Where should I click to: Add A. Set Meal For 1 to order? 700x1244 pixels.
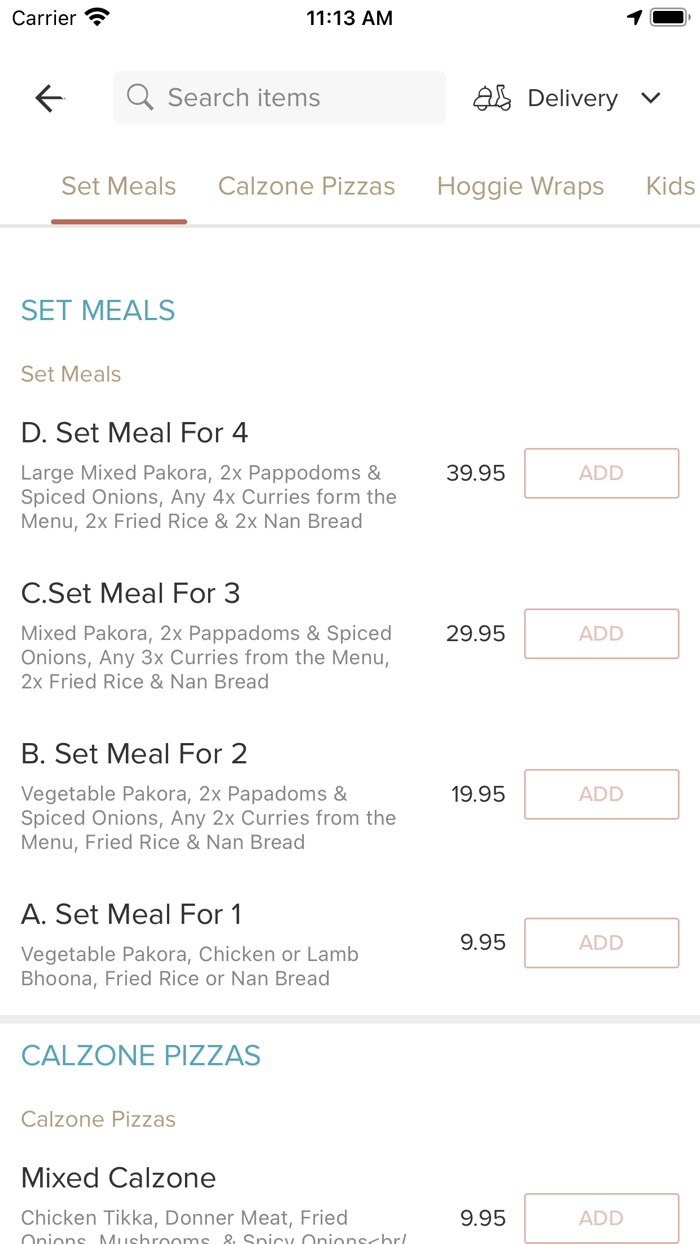pos(601,943)
